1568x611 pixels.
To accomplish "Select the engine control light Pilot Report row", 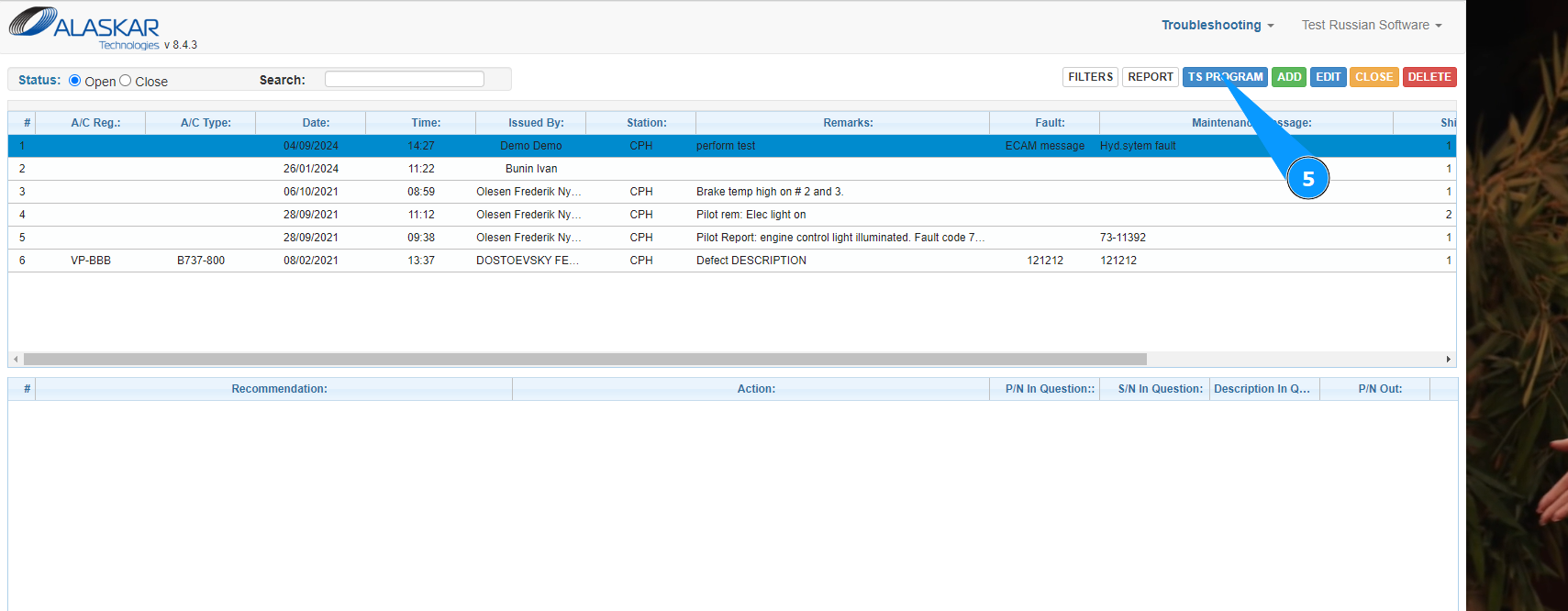I will [732, 238].
